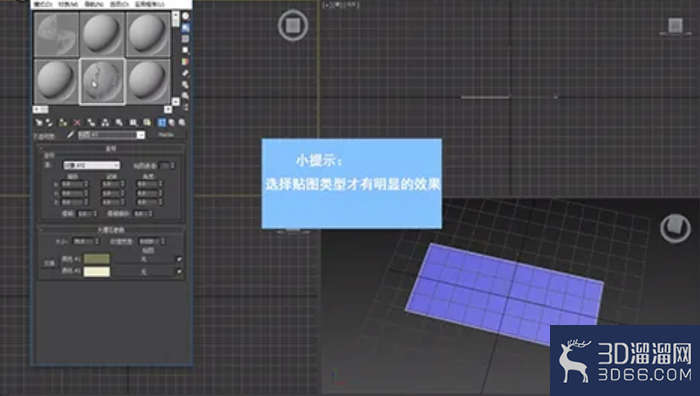
Task: Click Assign Material to Selection icon
Action: coord(63,122)
